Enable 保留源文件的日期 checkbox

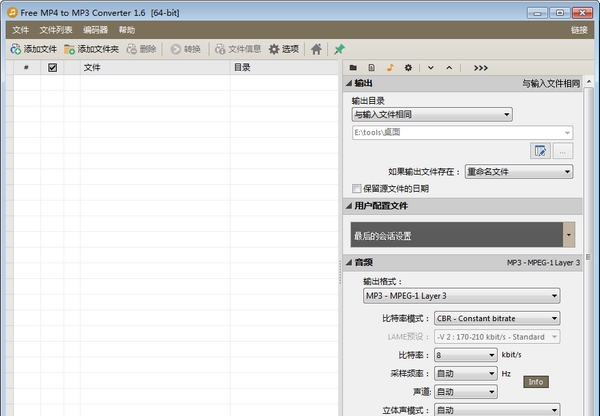tap(357, 189)
